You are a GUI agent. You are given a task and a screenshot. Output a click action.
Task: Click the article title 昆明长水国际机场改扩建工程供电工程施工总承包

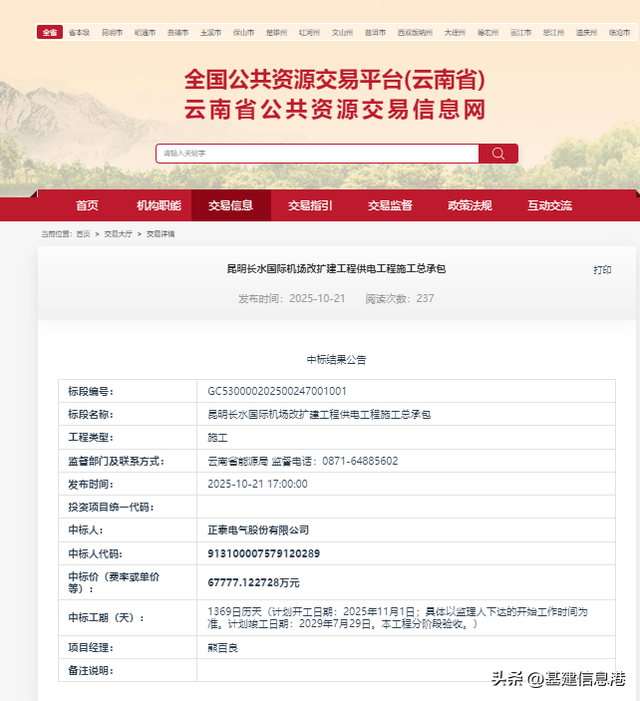pyautogui.click(x=336, y=268)
